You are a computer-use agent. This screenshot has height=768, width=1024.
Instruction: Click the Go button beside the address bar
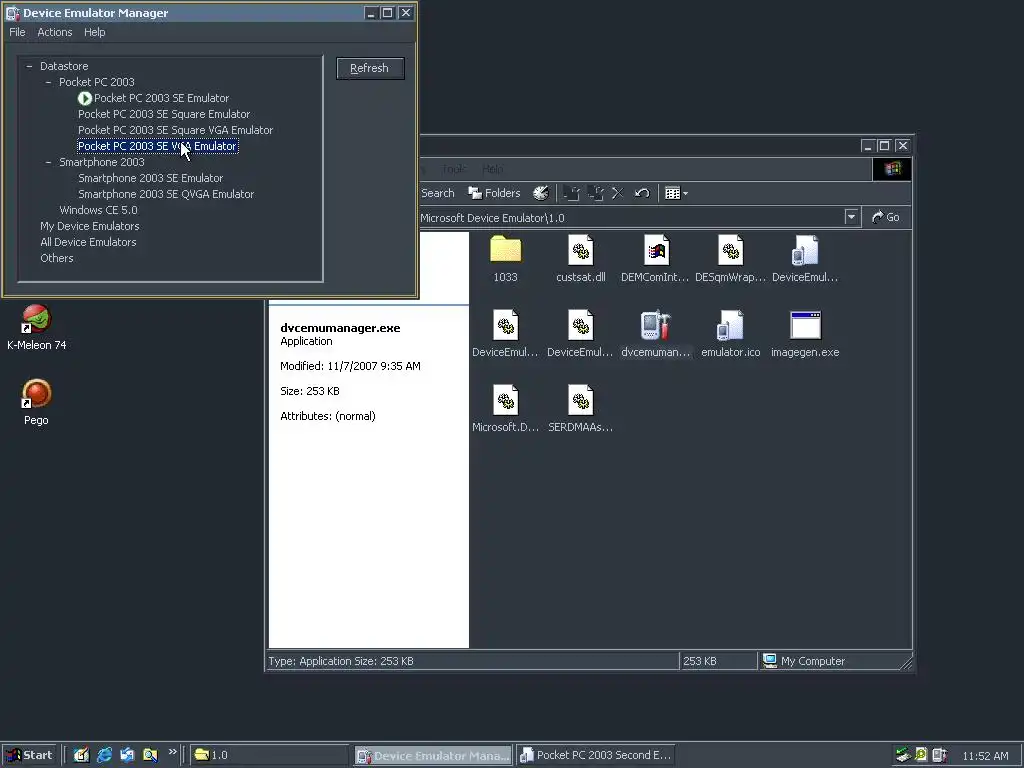886,217
